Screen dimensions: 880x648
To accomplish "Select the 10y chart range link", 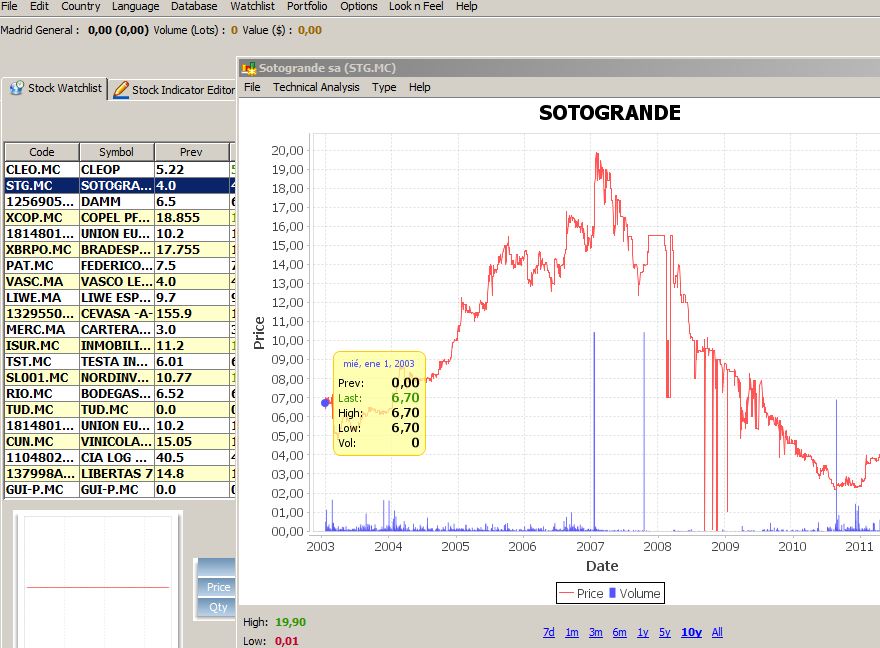I will click(691, 632).
